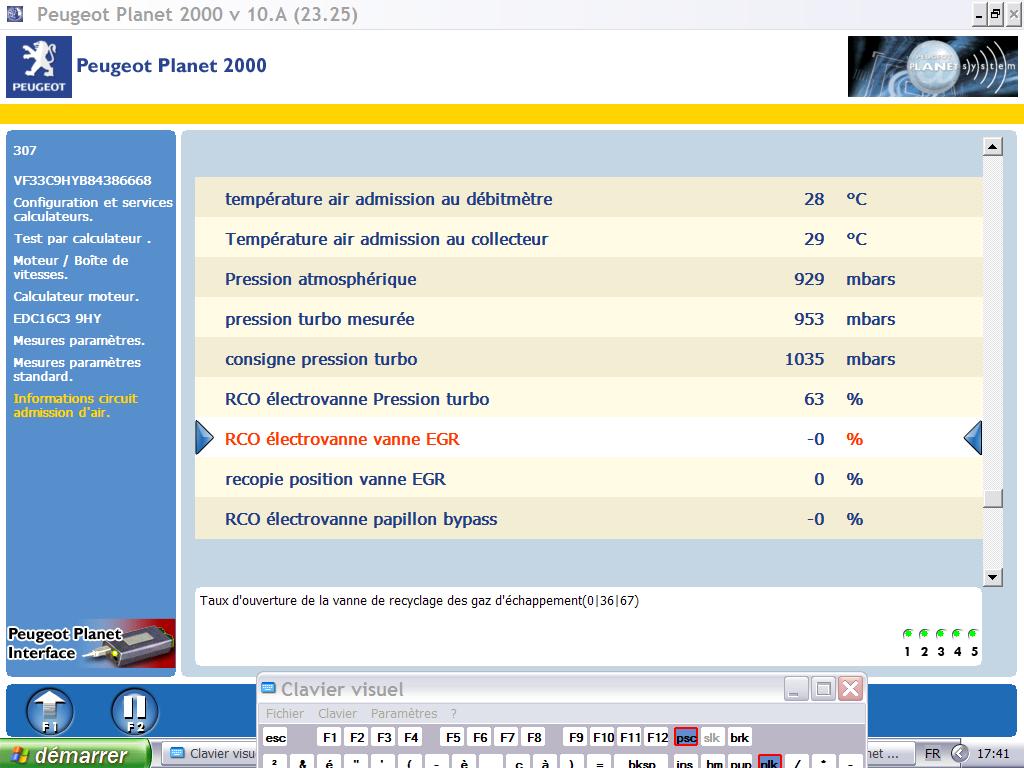This screenshot has width=1024, height=768.
Task: Click FR language indicator in tray
Action: click(933, 754)
